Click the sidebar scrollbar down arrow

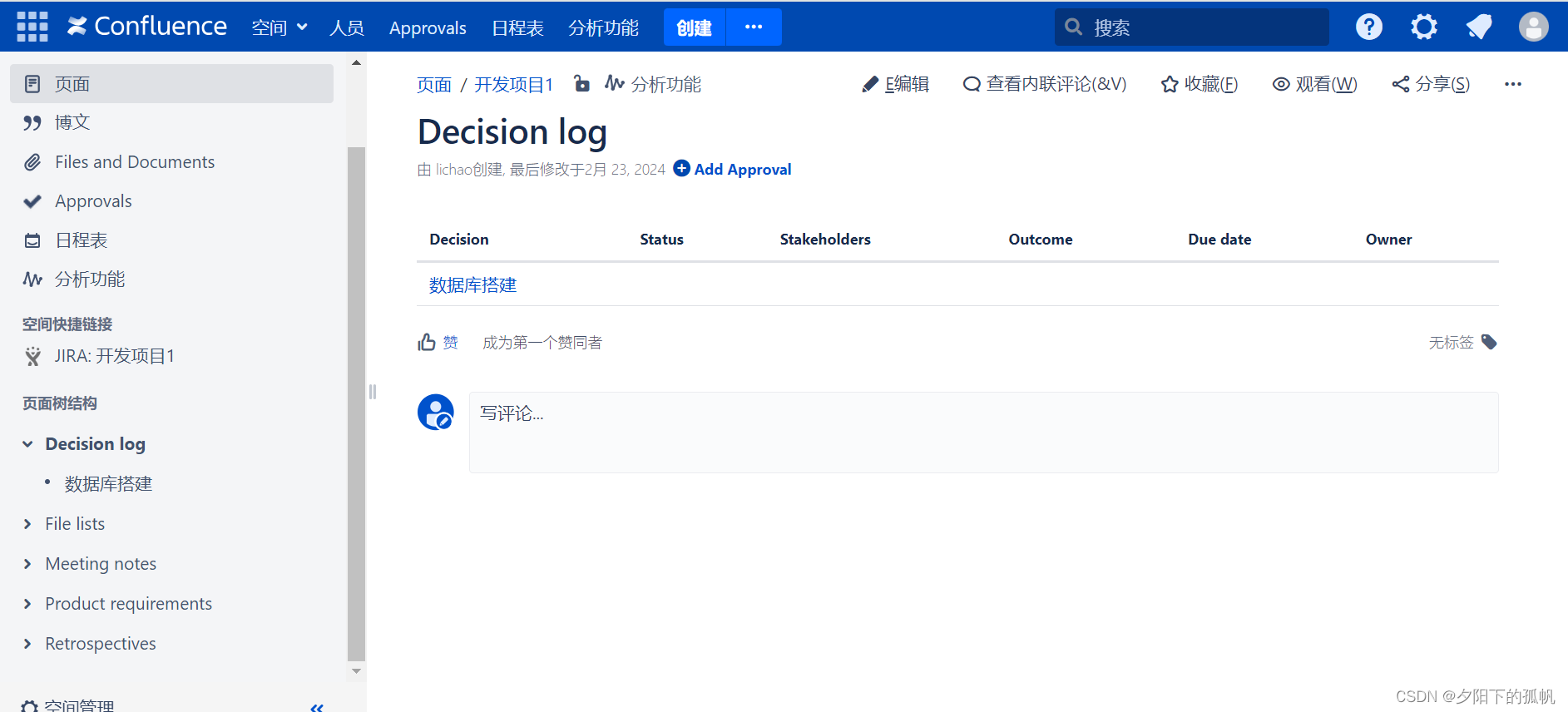click(356, 670)
